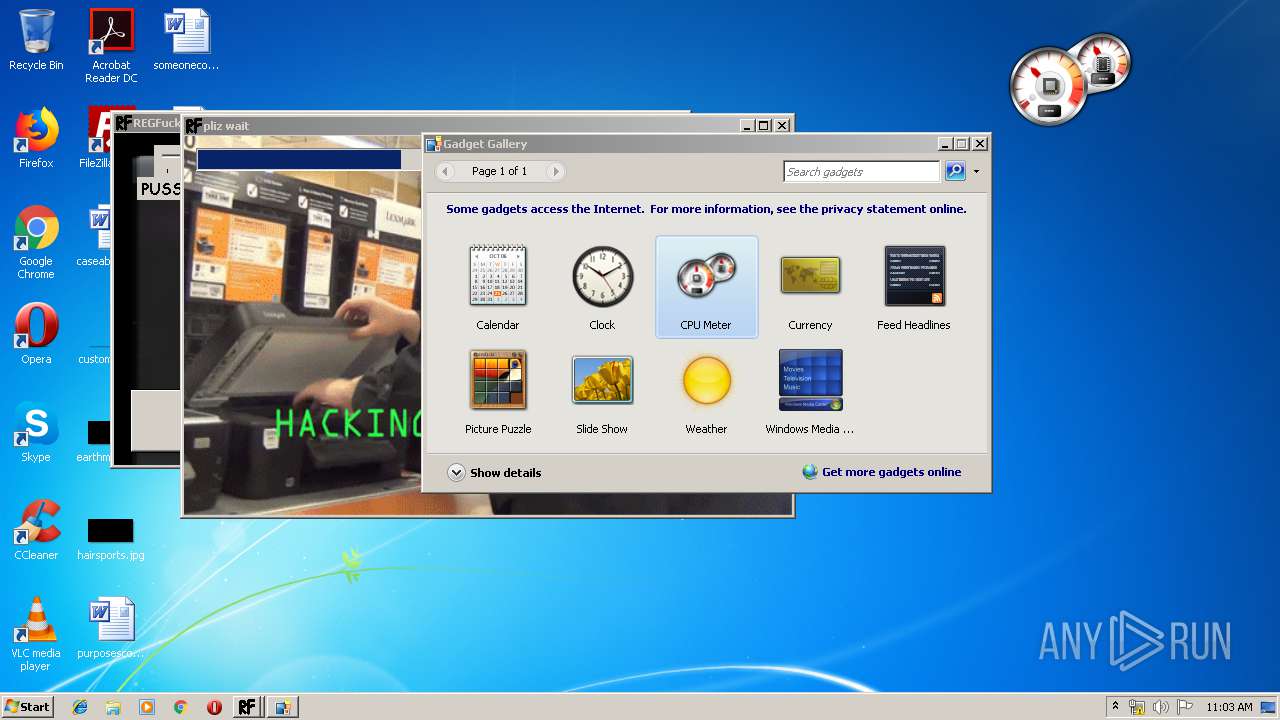Click the search magnifier button in Gadget Gallery
This screenshot has width=1280, height=720.
[x=955, y=171]
